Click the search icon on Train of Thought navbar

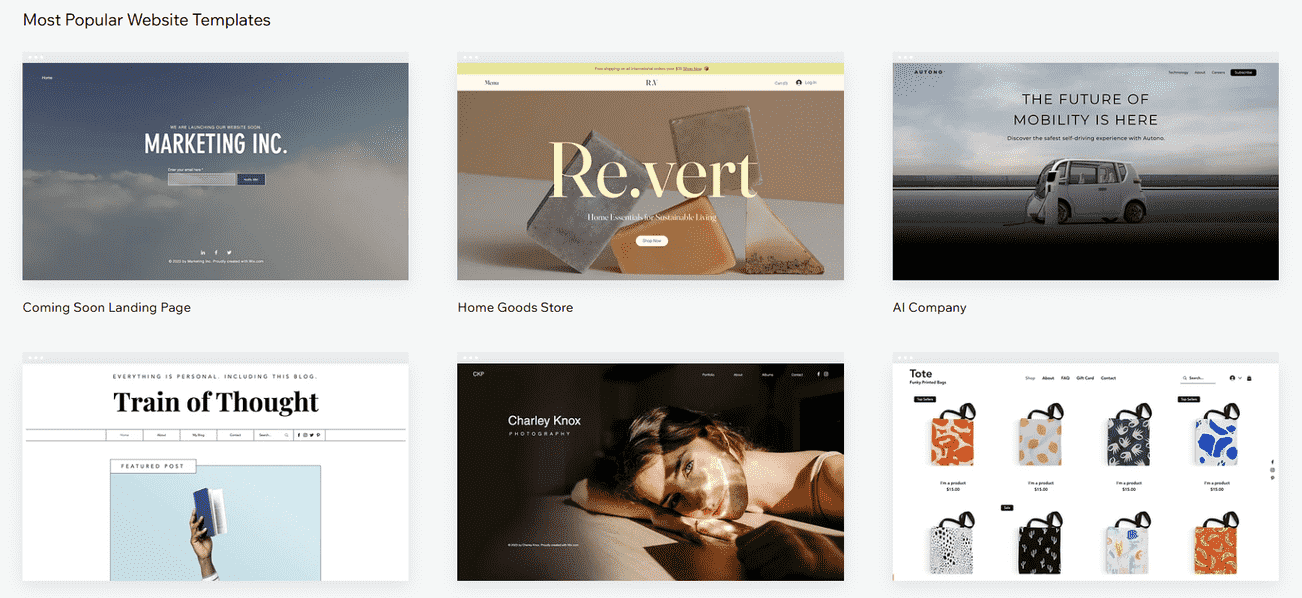[x=286, y=435]
